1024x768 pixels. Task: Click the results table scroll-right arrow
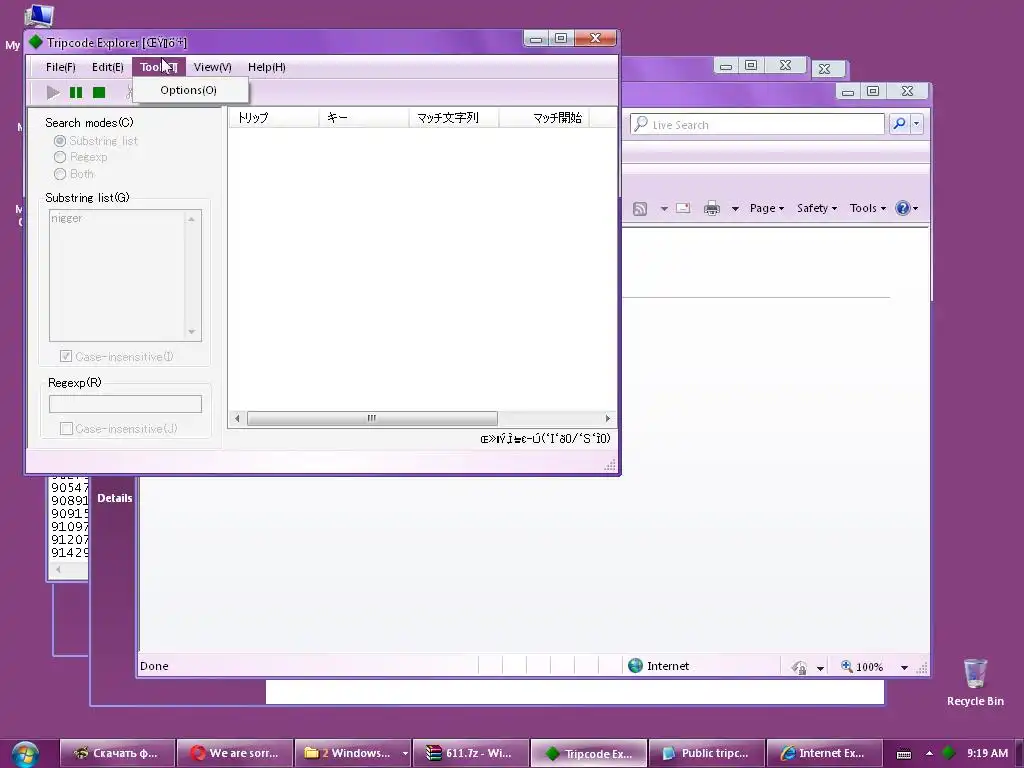(607, 418)
